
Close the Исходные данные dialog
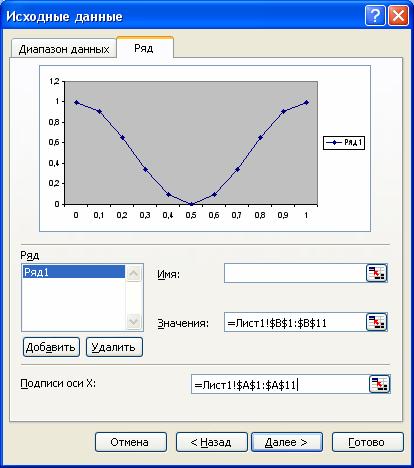(398, 16)
